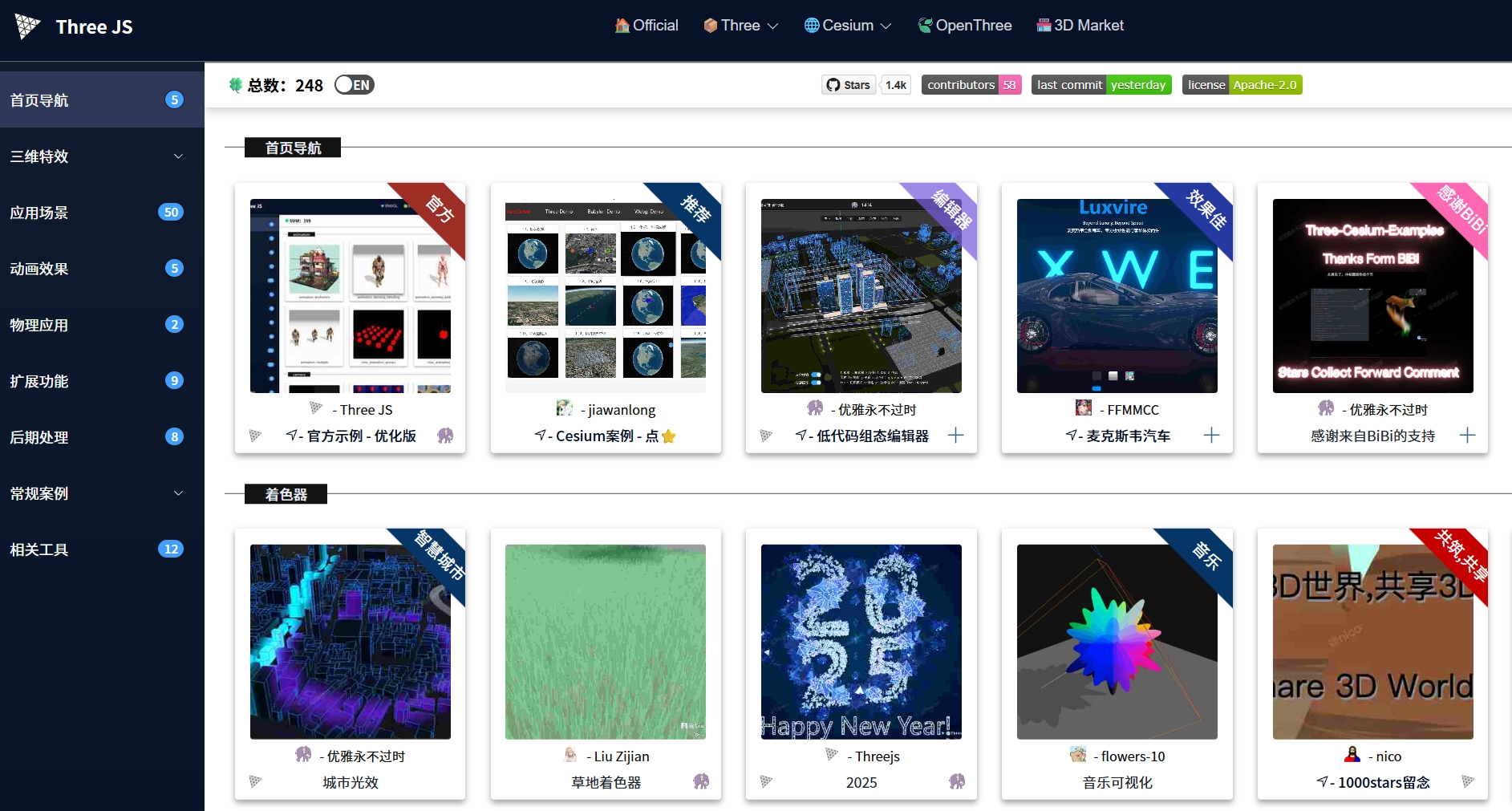
Task: Open the 1.4k stars count
Action: [x=896, y=85]
